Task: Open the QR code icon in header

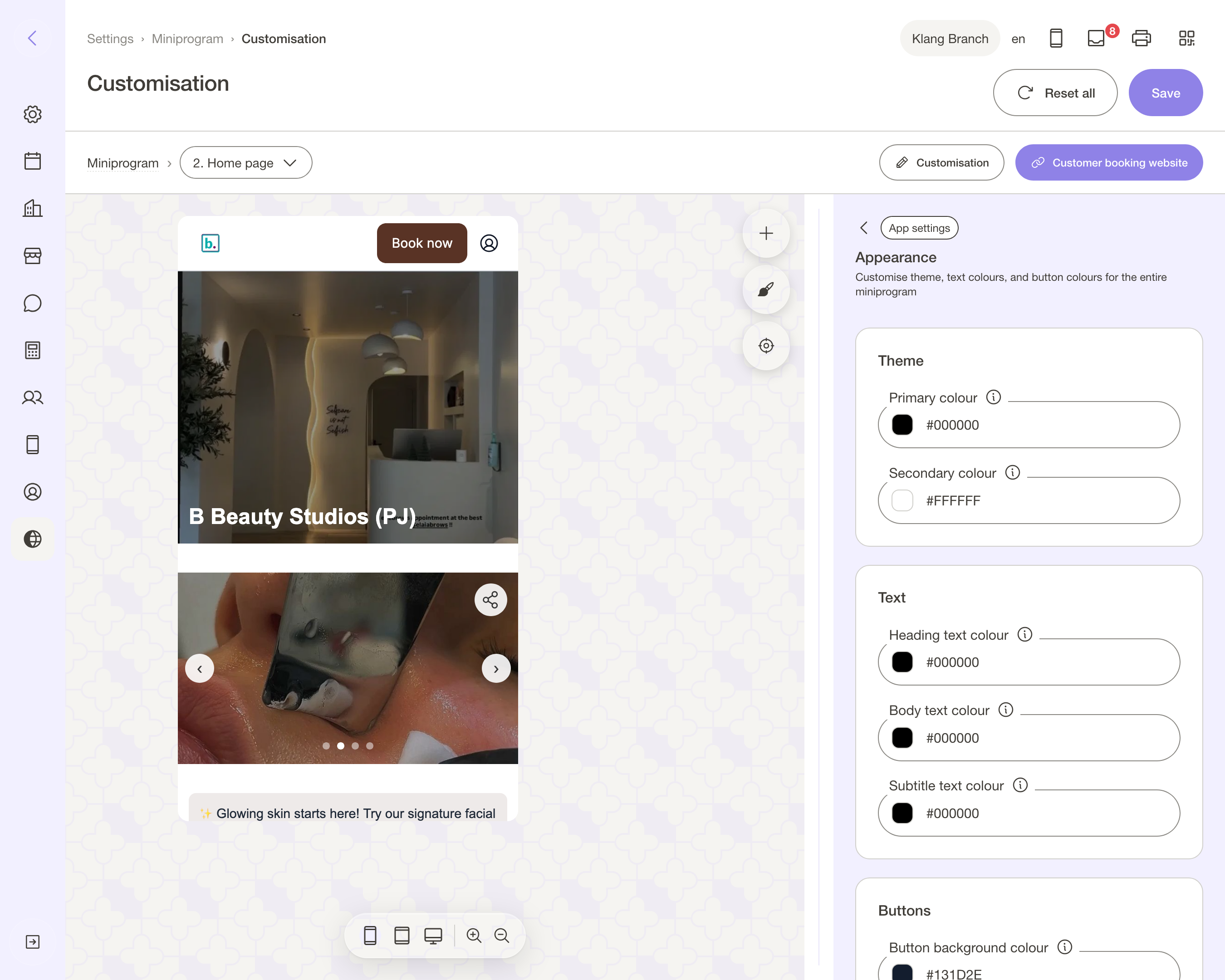Action: coord(1186,38)
